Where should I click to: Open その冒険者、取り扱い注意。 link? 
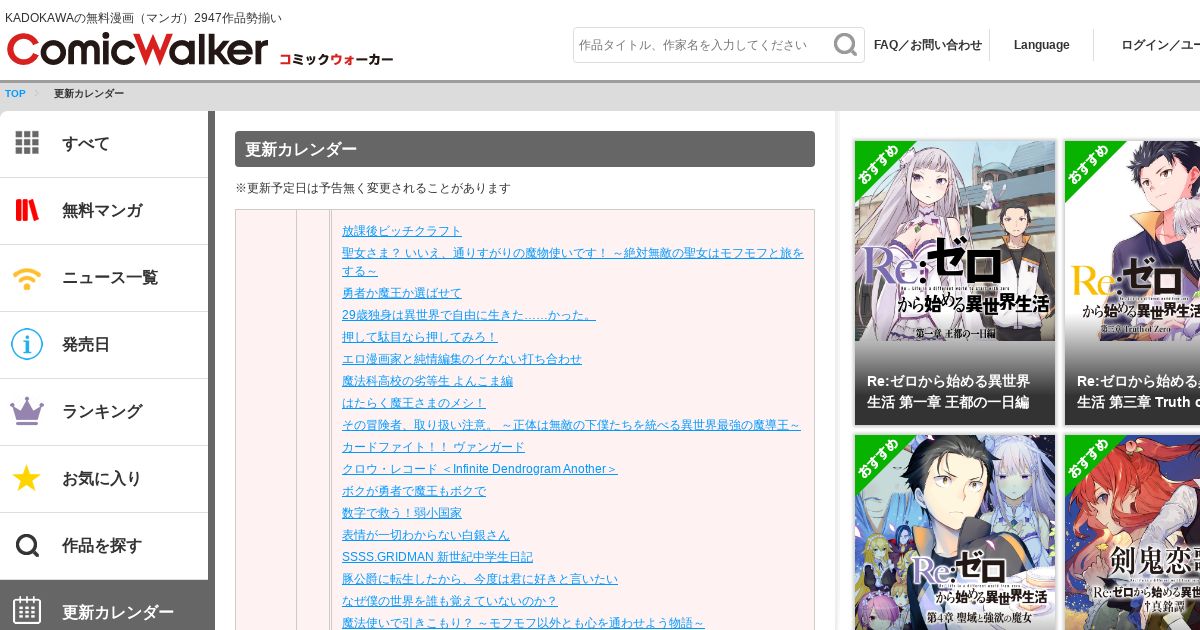[571, 425]
